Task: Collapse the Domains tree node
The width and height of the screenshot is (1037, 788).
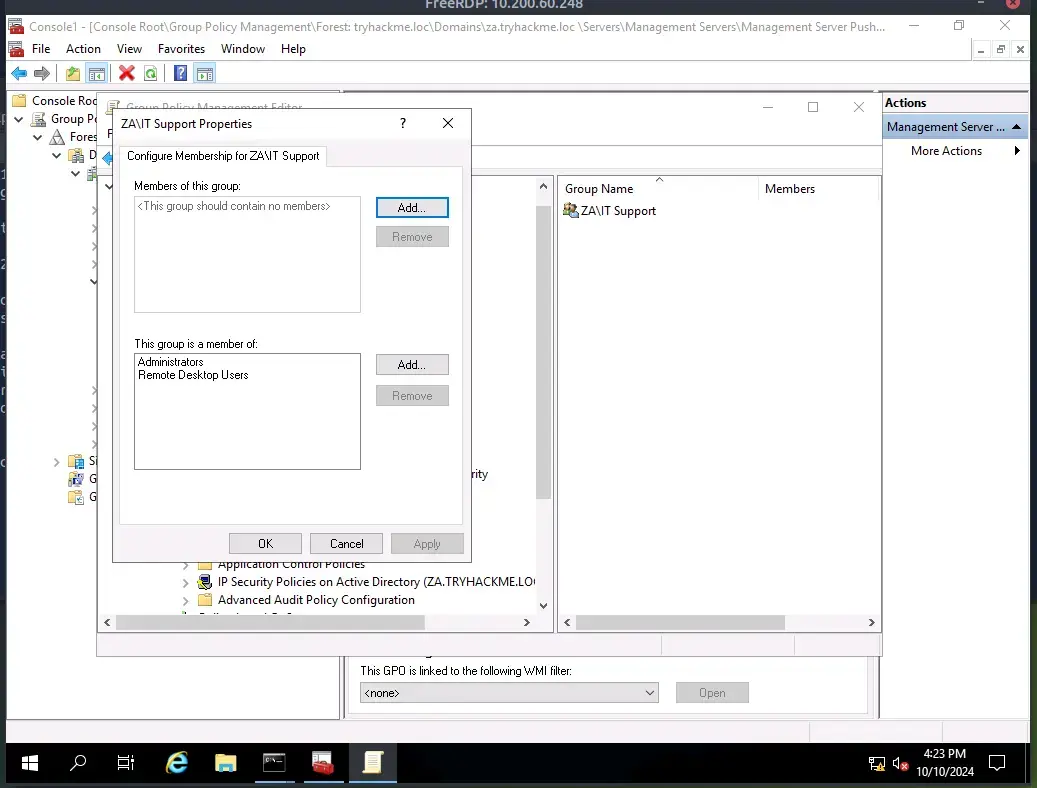Action: point(57,156)
